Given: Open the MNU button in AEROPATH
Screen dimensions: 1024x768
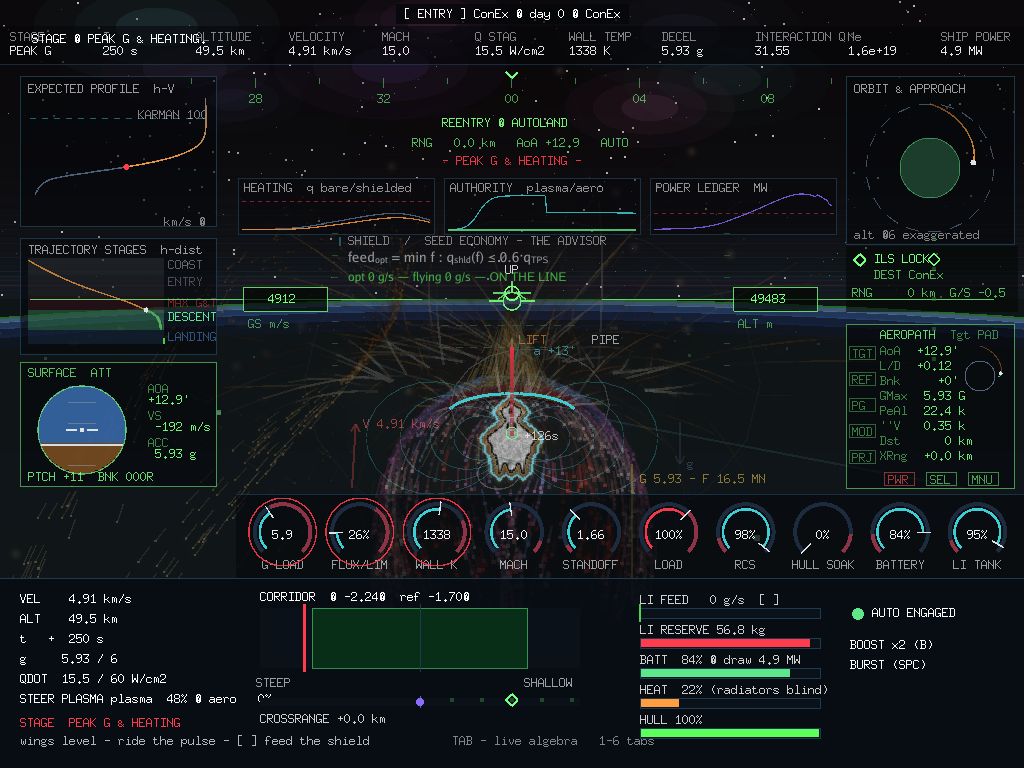Looking at the screenshot, I should [x=983, y=479].
